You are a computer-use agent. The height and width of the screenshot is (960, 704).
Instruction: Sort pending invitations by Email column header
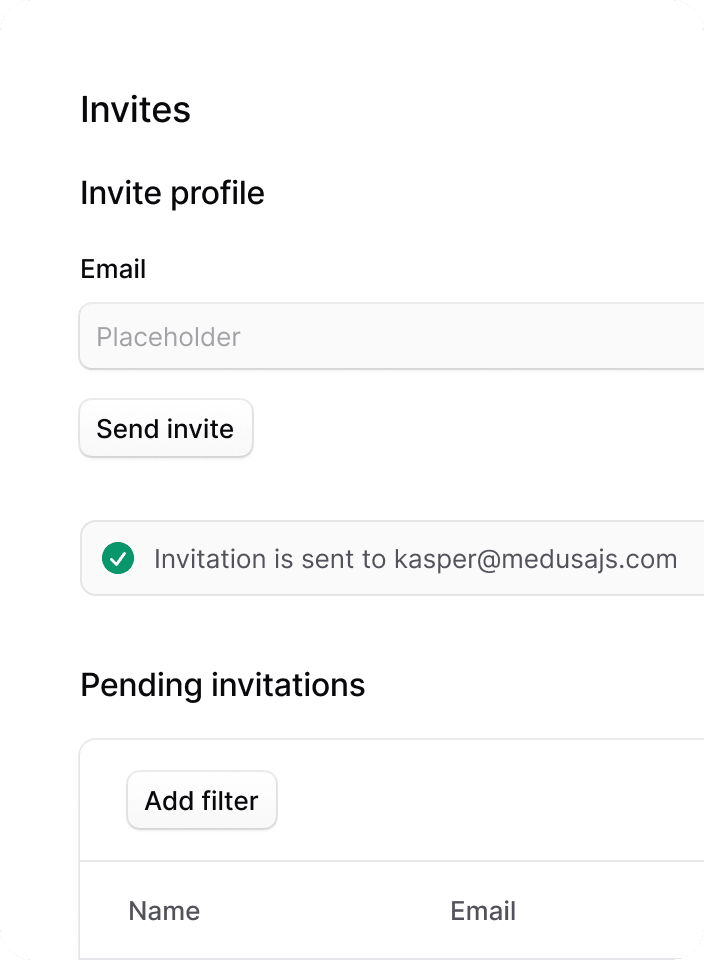[x=483, y=910]
